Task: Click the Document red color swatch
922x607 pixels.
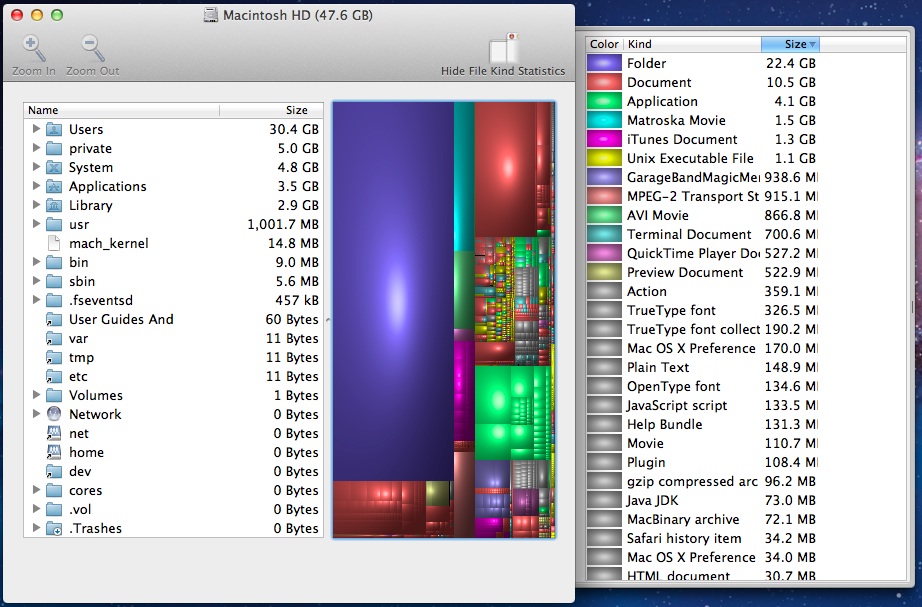Action: (x=604, y=82)
